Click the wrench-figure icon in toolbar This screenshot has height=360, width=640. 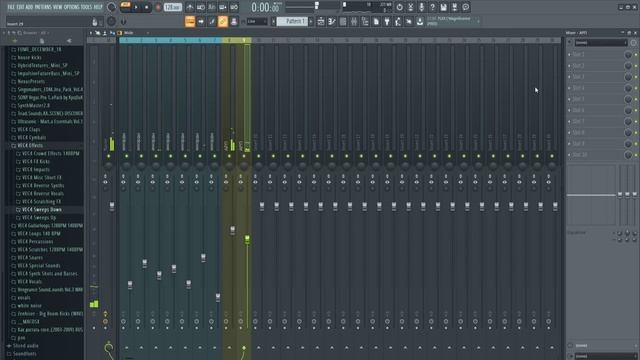pyautogui.click(x=398, y=22)
